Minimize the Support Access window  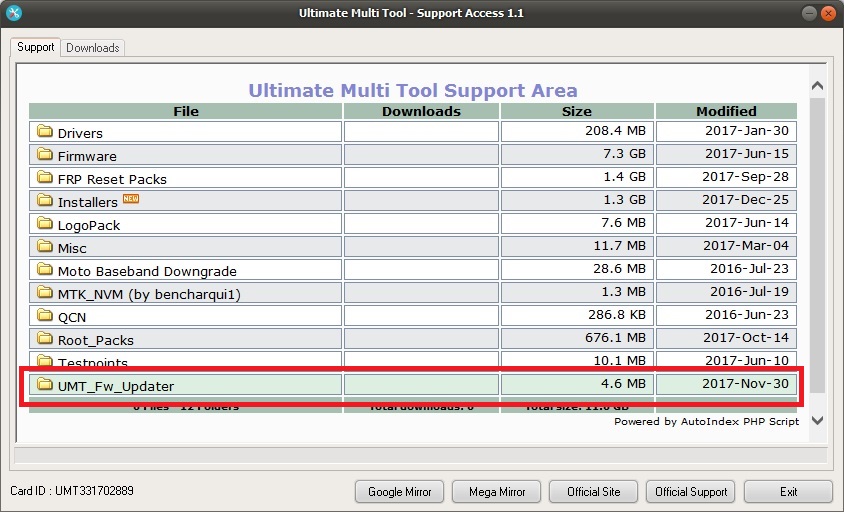(809, 13)
